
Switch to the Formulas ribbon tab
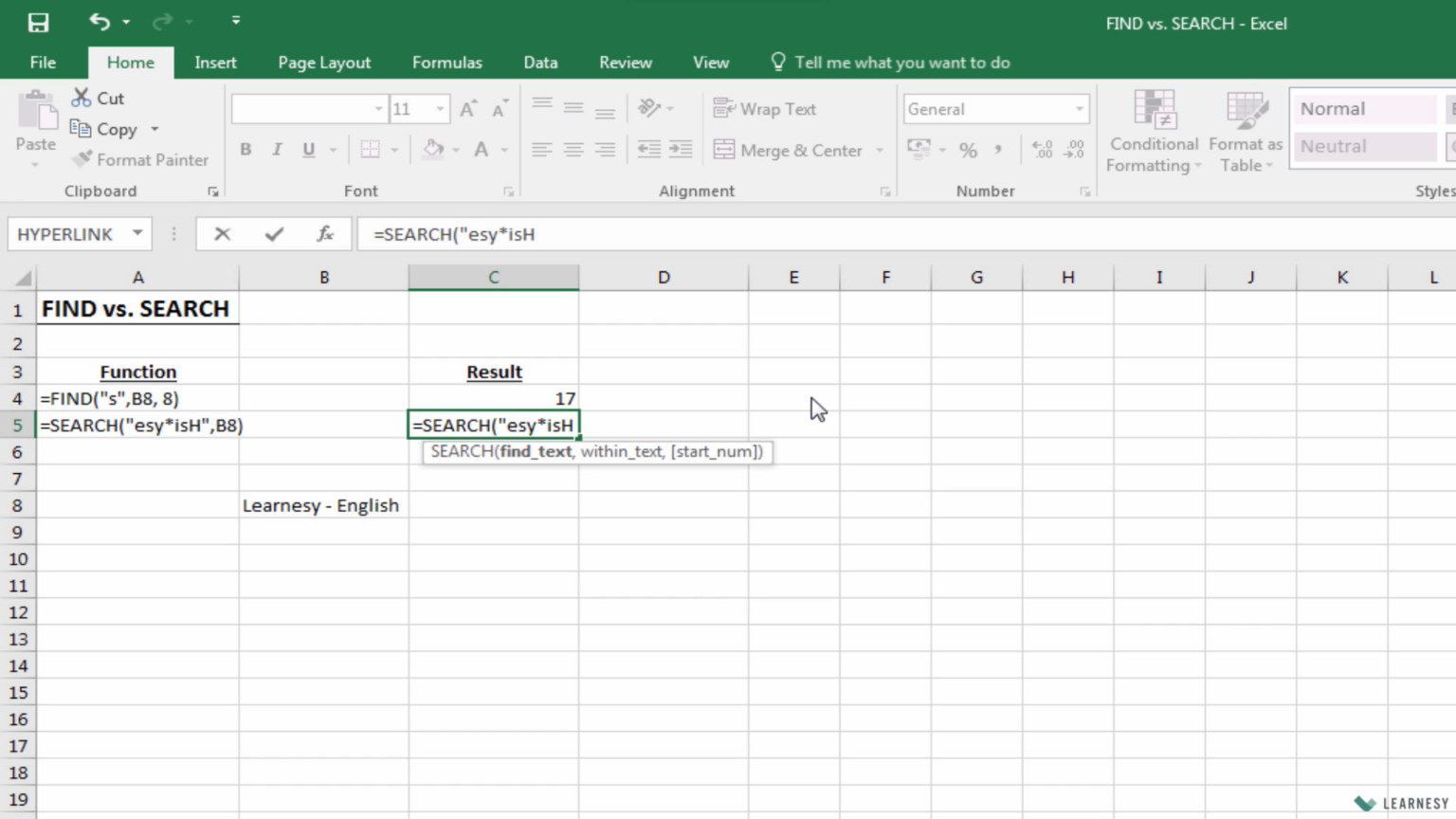446,62
